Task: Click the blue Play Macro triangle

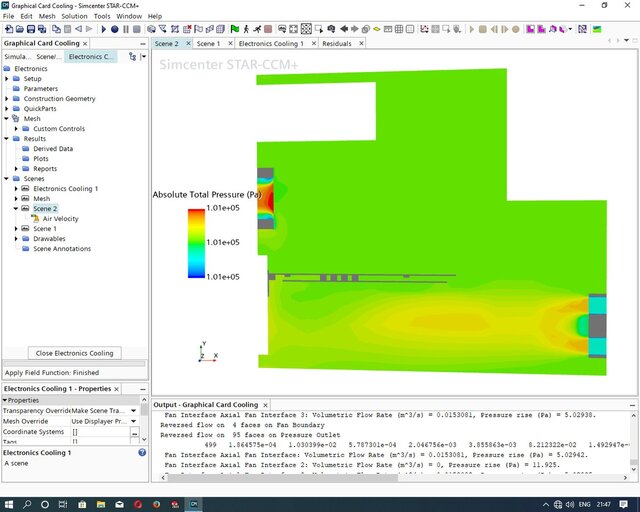Action: pyautogui.click(x=103, y=29)
